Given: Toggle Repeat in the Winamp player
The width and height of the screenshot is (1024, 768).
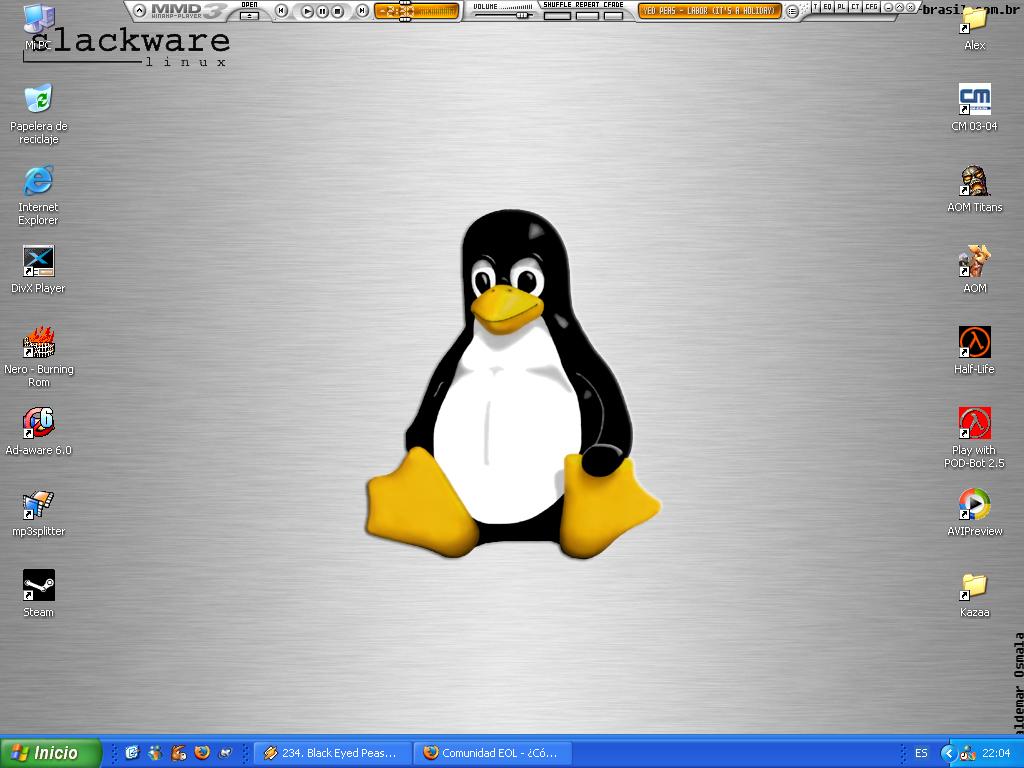Looking at the screenshot, I should pyautogui.click(x=587, y=15).
